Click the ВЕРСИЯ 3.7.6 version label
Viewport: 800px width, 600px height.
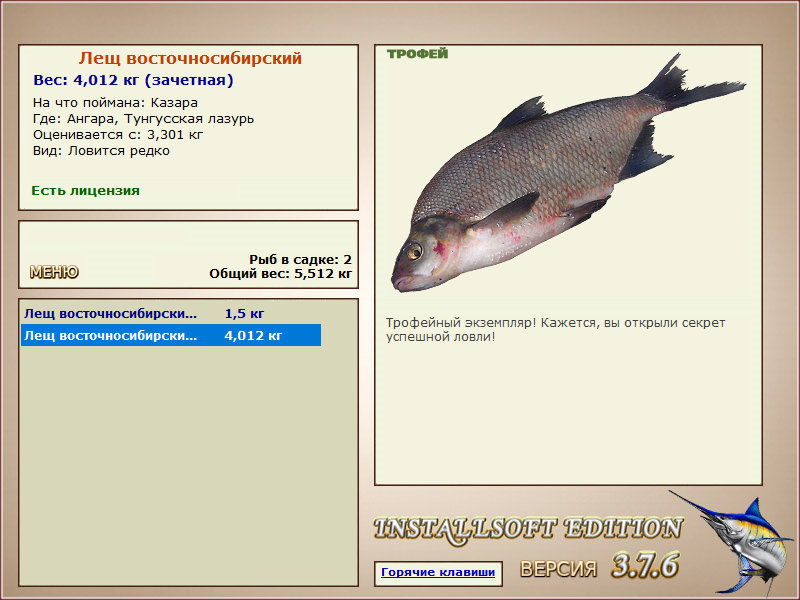click(599, 566)
